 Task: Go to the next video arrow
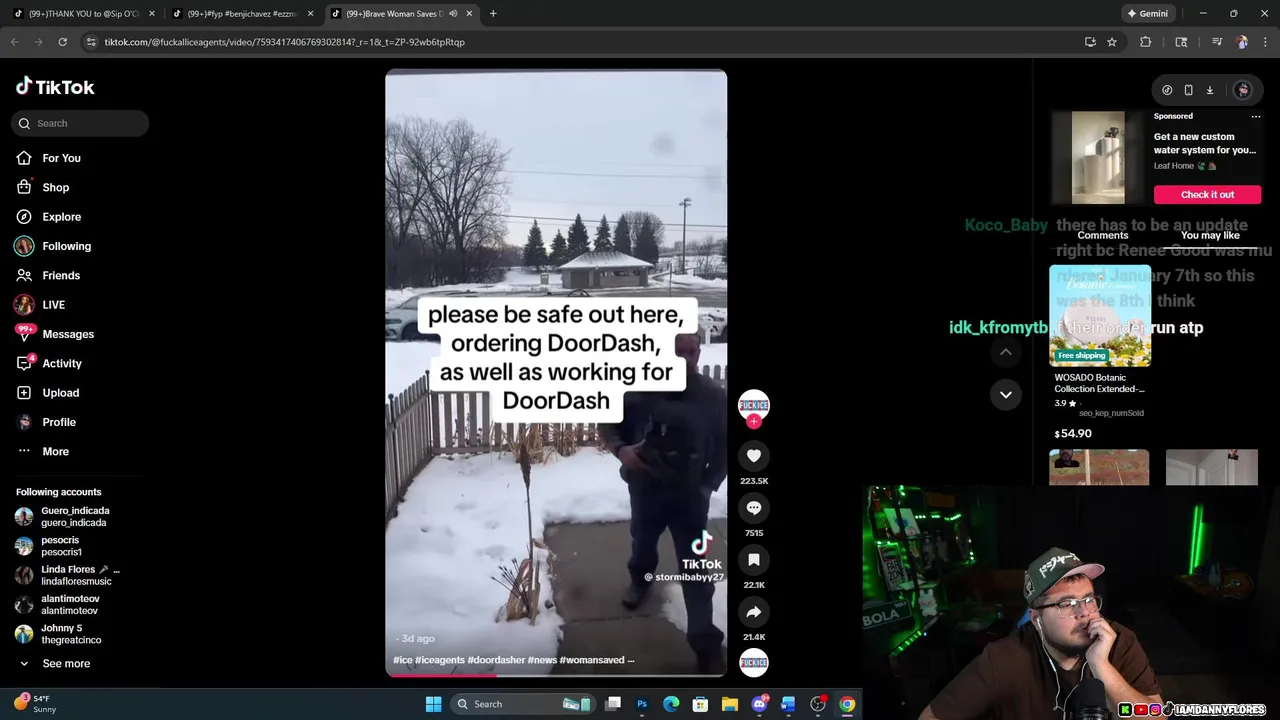(x=1006, y=394)
